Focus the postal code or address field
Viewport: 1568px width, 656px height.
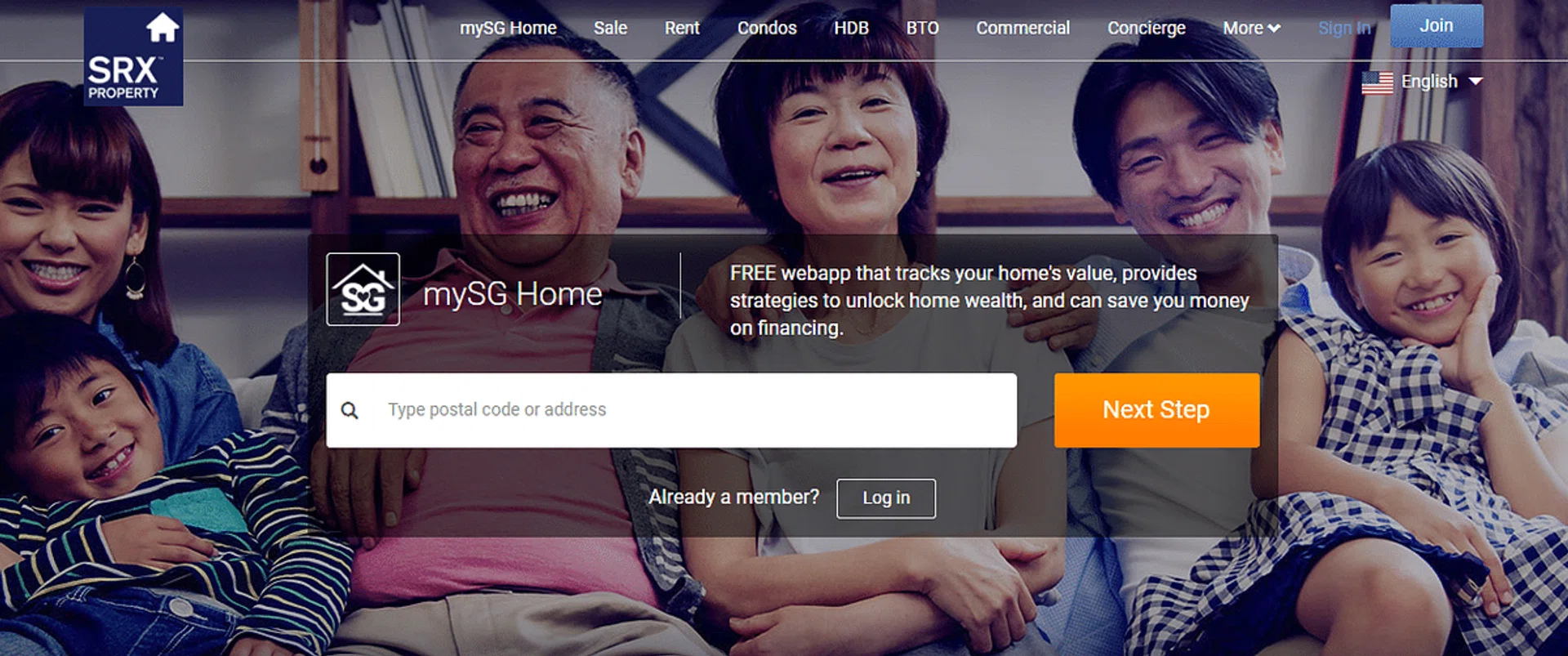point(671,410)
